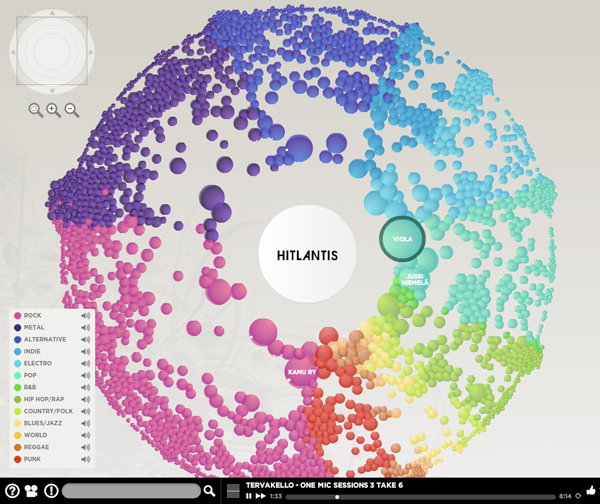Click the 1:33 elapsed time
This screenshot has height=504, width=600.
click(x=276, y=496)
